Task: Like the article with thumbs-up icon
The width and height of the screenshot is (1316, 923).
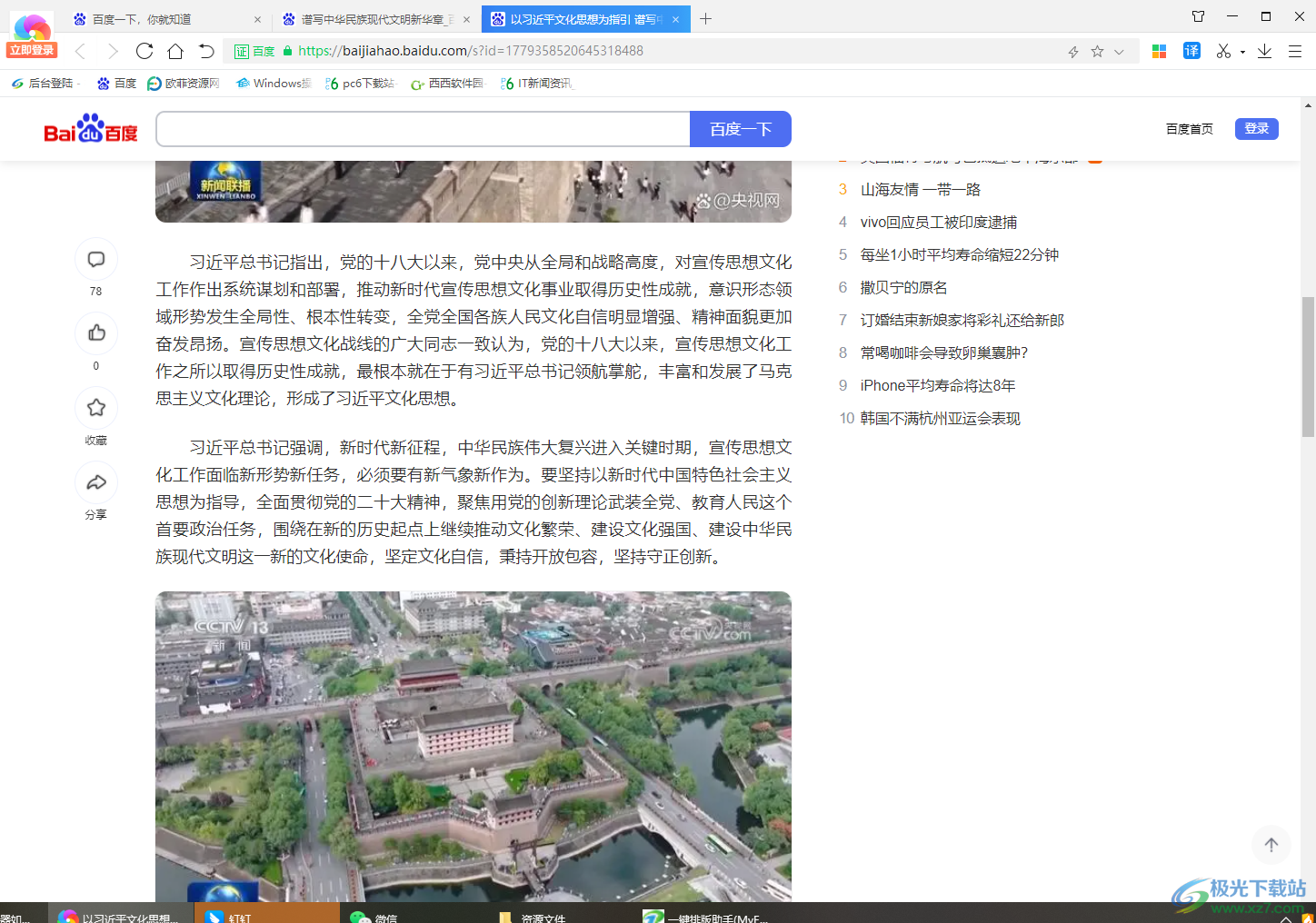Action: 96,333
